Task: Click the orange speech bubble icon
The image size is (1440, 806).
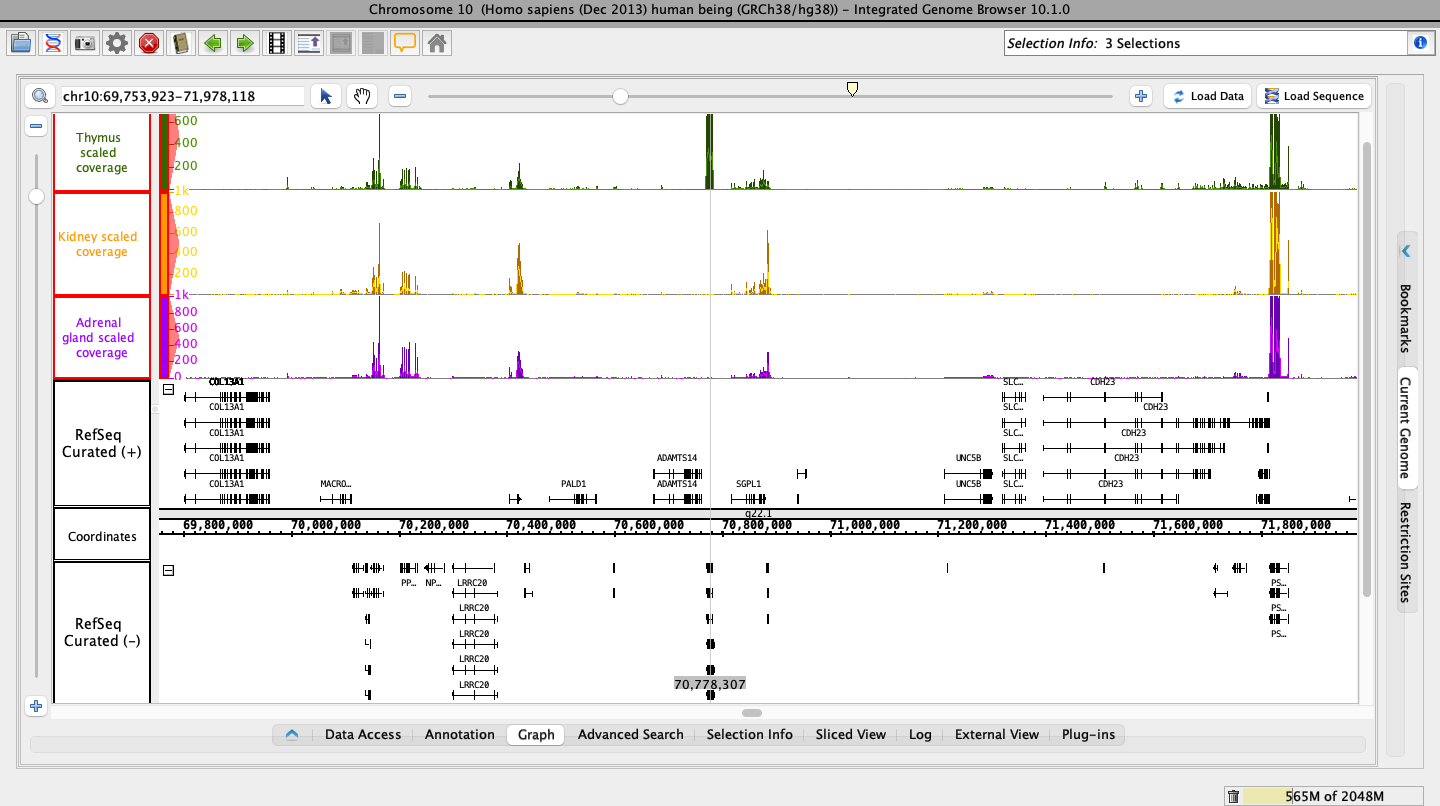Action: point(404,43)
